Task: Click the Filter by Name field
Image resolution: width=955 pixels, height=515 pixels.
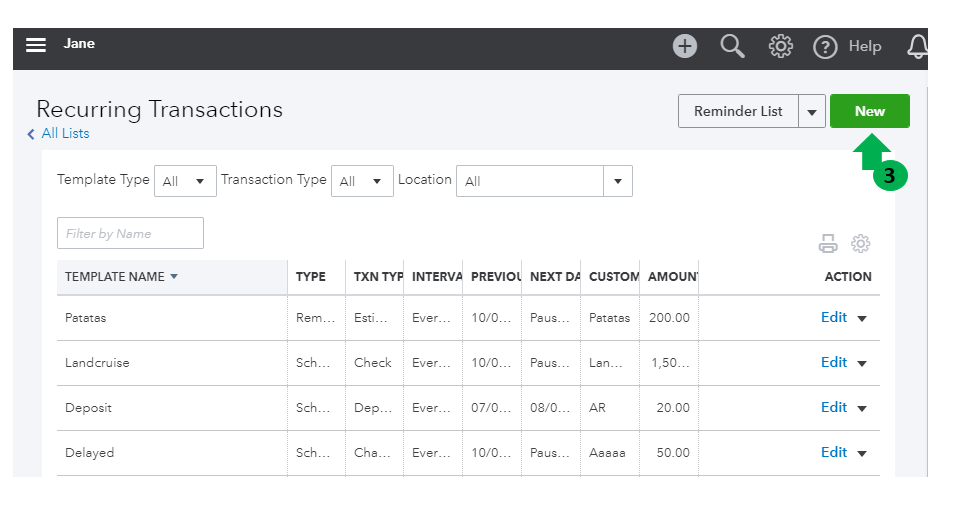Action: click(130, 233)
